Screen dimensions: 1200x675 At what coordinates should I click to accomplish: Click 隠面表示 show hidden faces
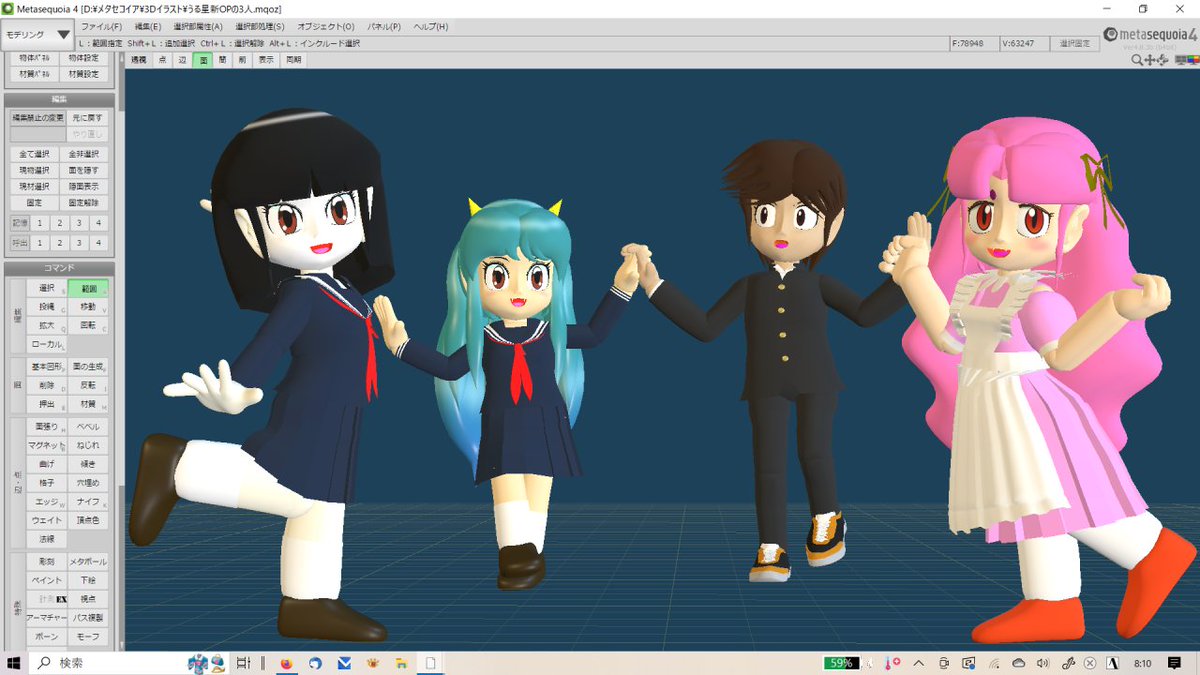[x=84, y=186]
